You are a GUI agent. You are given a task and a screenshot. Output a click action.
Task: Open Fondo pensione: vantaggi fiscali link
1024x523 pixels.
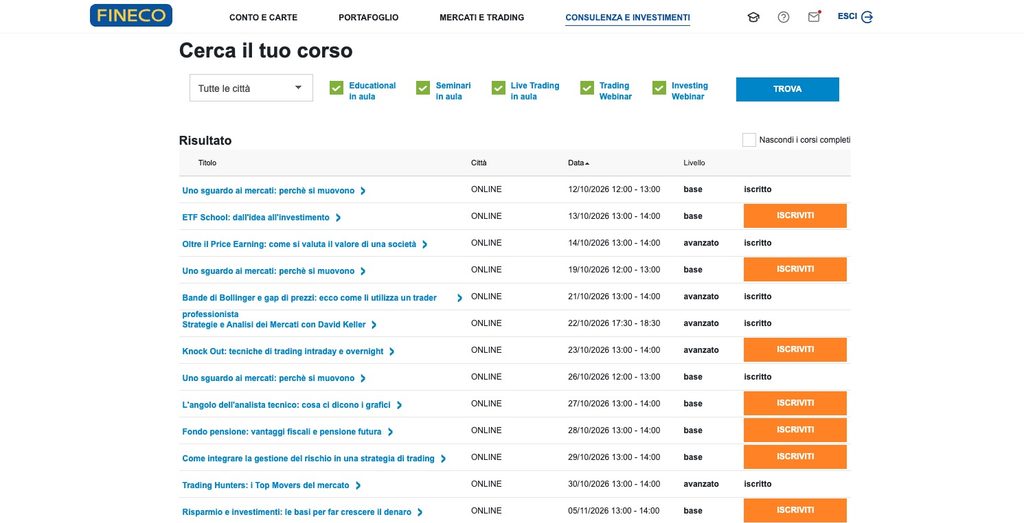(282, 432)
